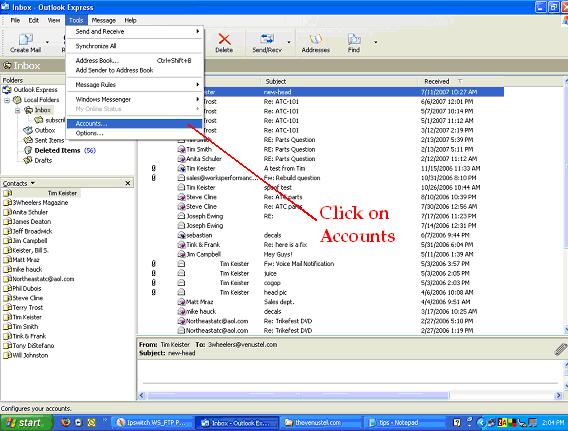Open the Find dropdown arrow
This screenshot has width=568, height=431.
click(x=376, y=42)
